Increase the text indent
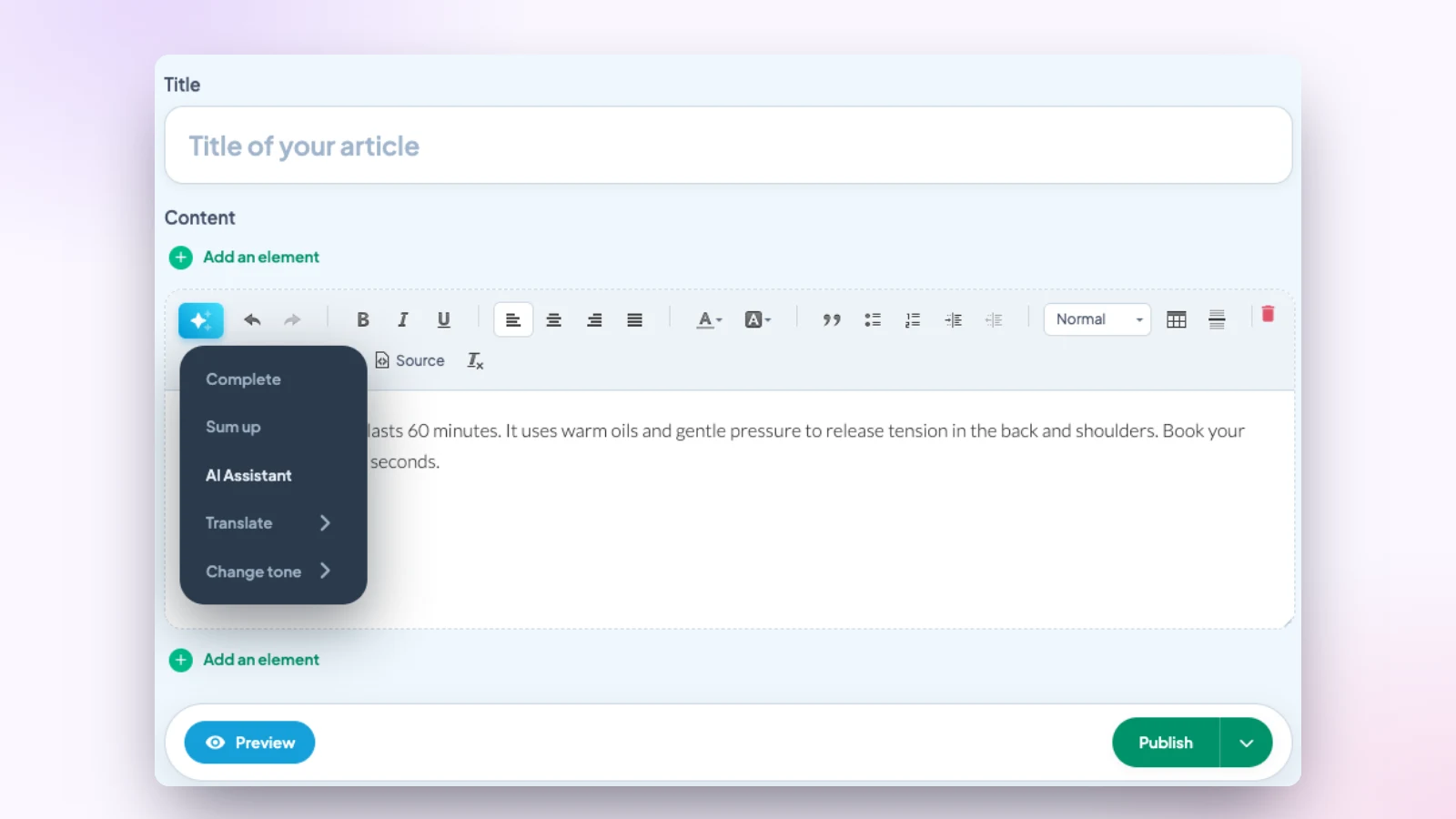 [953, 320]
